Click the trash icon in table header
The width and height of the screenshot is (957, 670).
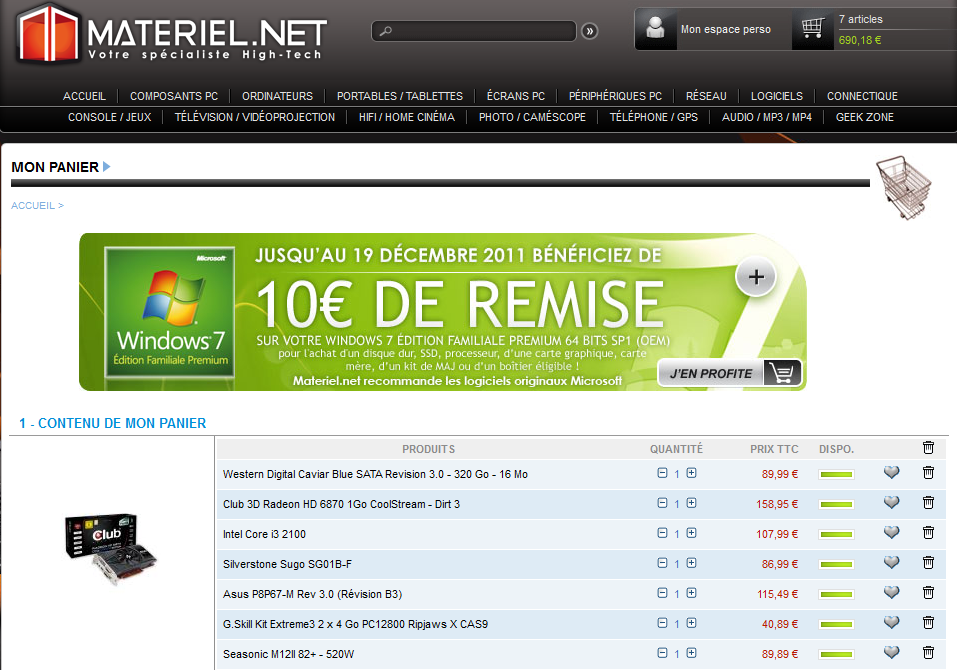click(x=928, y=448)
